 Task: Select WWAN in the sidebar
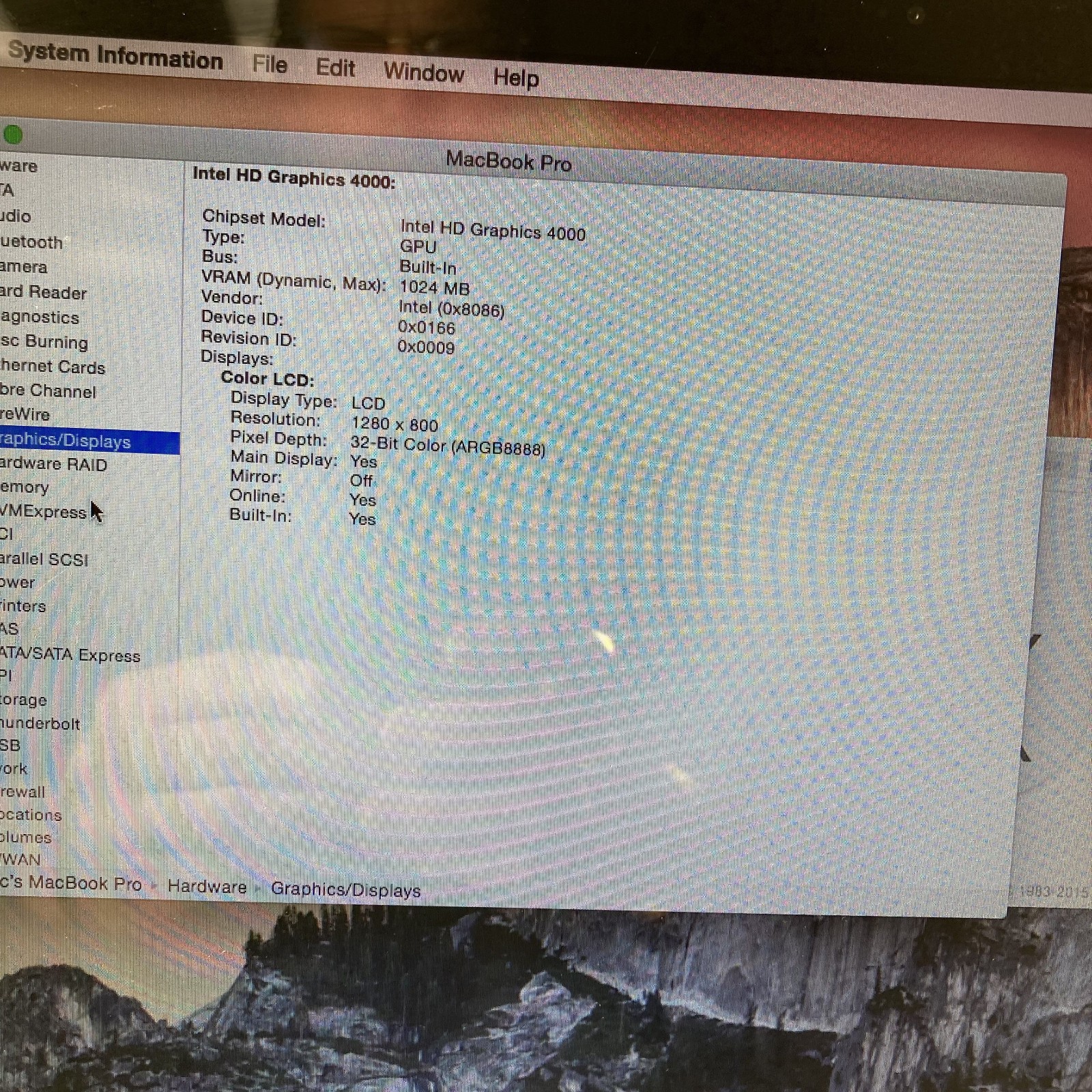[20, 859]
